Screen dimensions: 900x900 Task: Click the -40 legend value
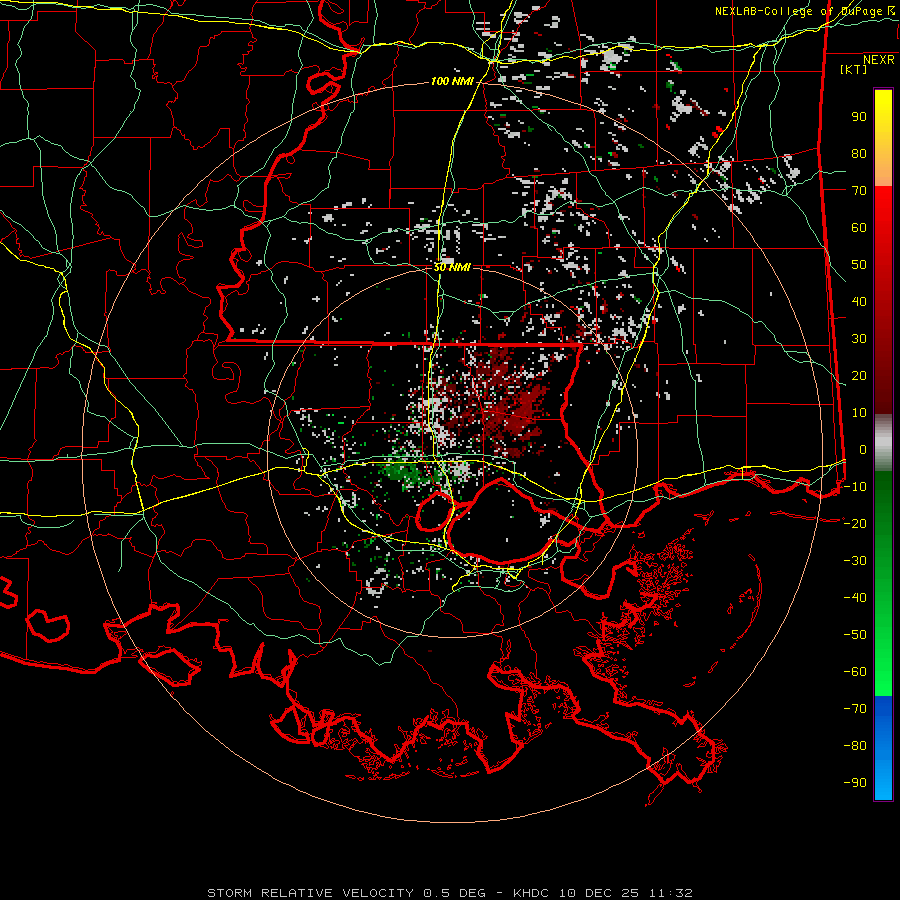(x=855, y=598)
